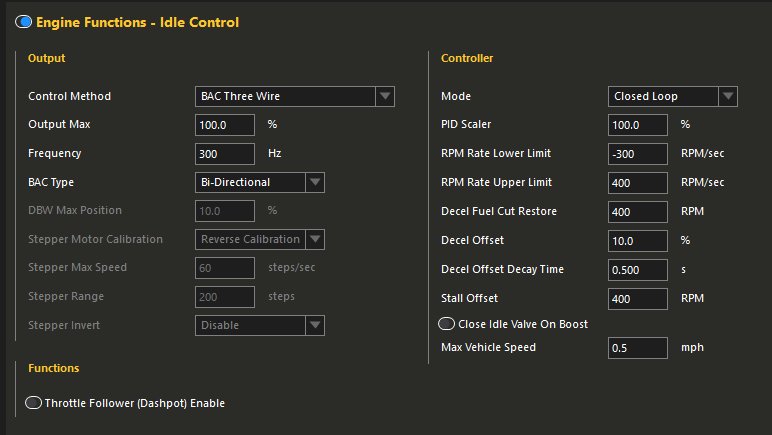Click the Decel Offset Decay Time field
Screen dimensions: 772x435
click(638, 270)
